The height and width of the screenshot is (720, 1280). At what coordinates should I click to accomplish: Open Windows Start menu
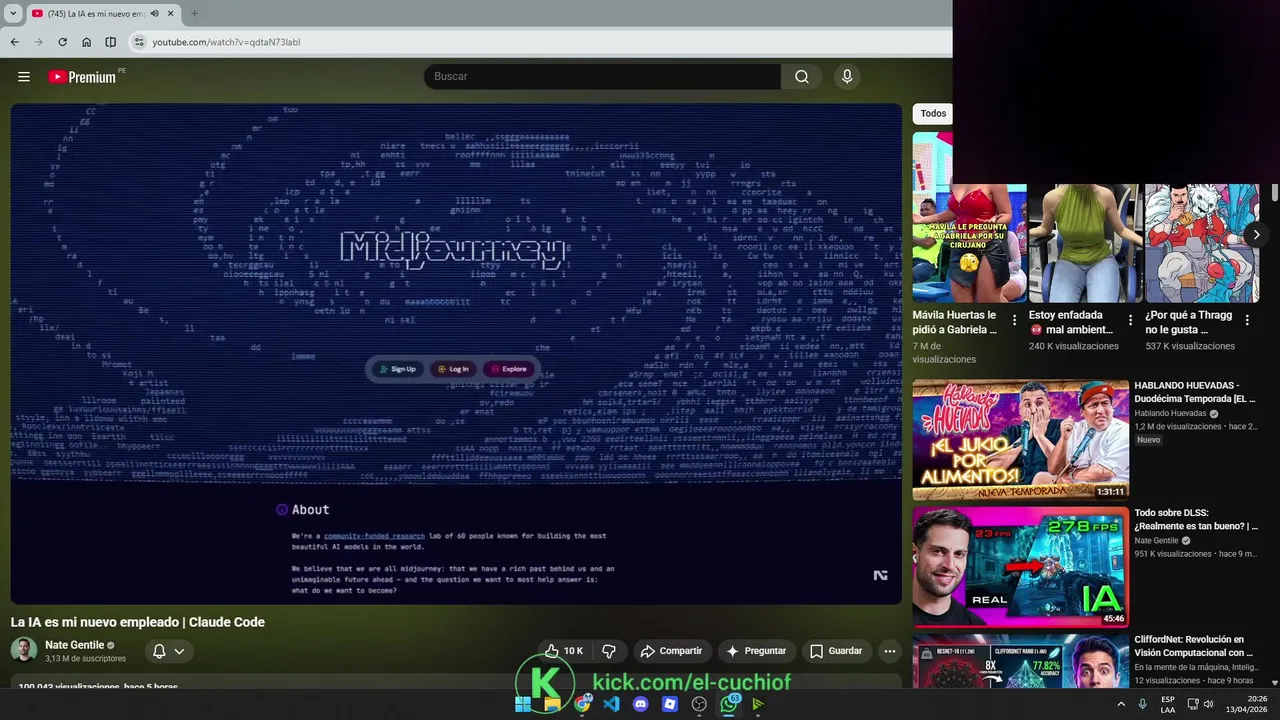coord(522,704)
